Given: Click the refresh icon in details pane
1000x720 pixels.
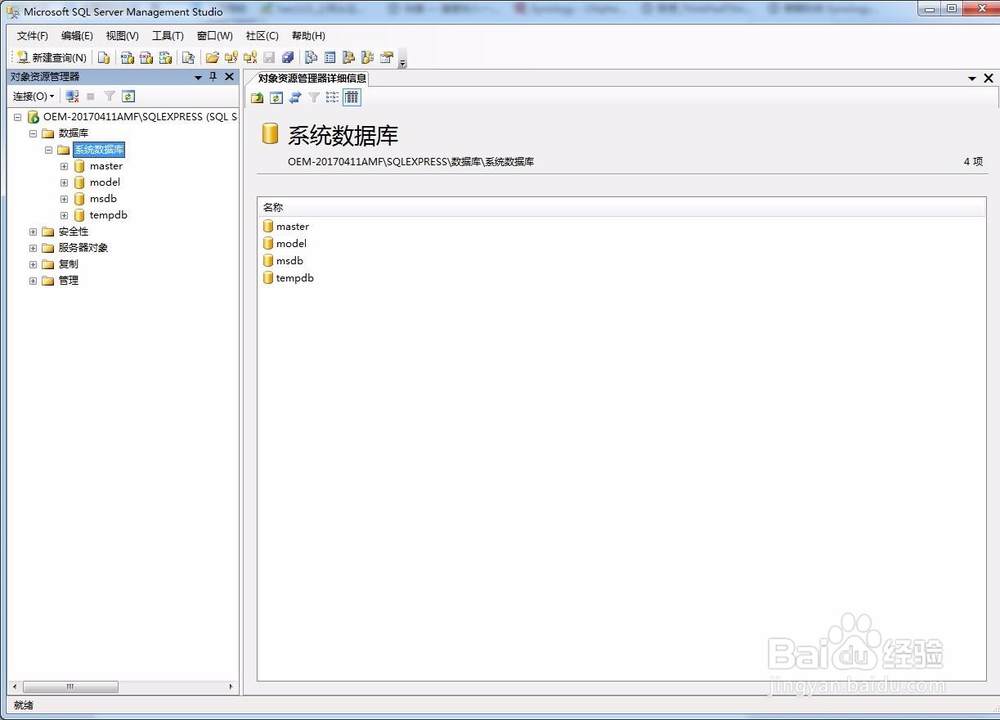Looking at the screenshot, I should click(276, 98).
